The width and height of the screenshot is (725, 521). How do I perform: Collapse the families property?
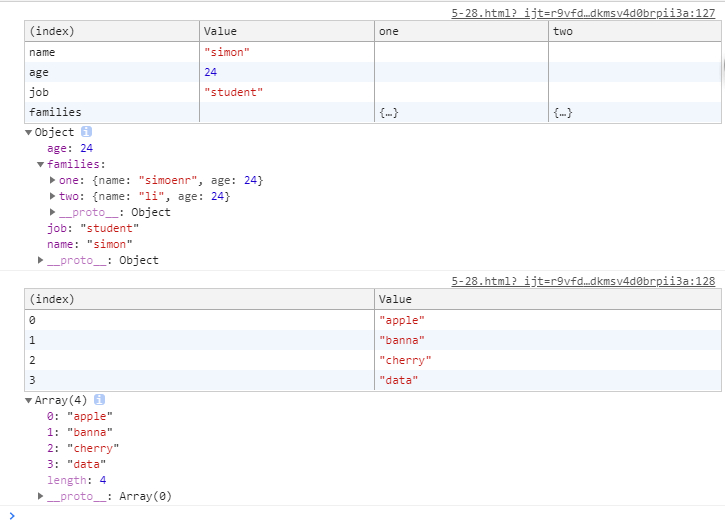click(40, 164)
